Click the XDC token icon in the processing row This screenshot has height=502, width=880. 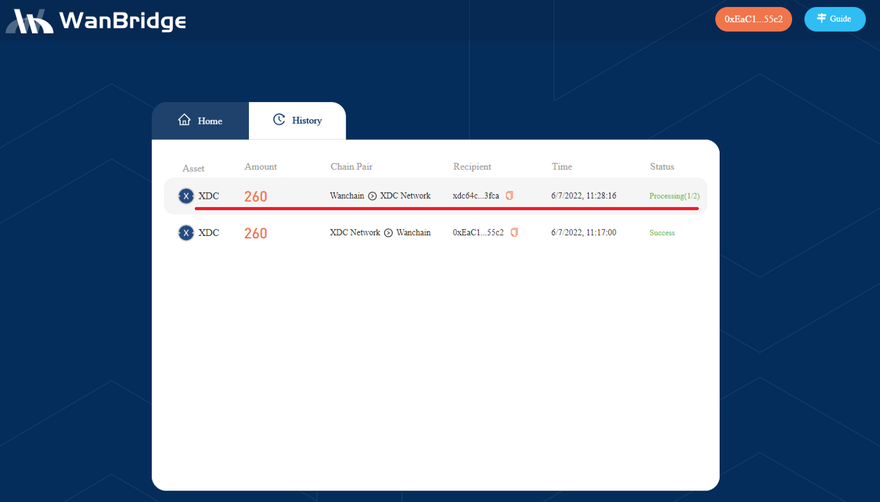pos(185,196)
